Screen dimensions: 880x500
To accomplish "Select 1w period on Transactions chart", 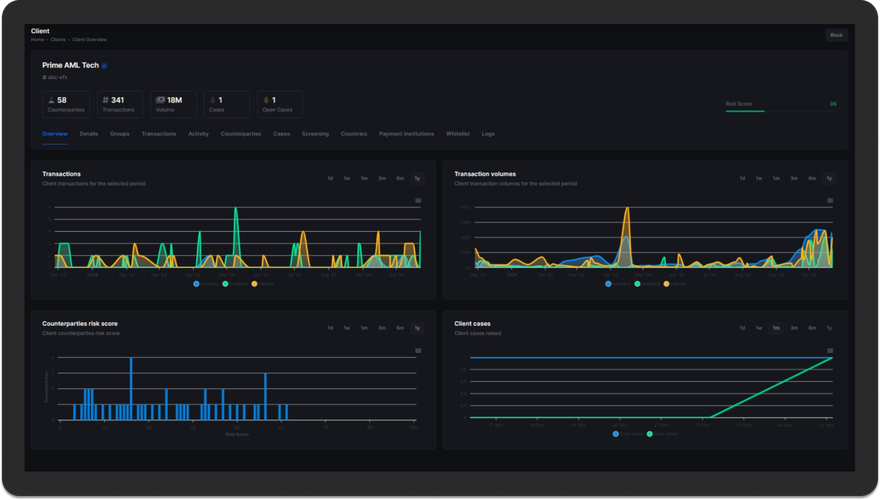I will tap(347, 178).
